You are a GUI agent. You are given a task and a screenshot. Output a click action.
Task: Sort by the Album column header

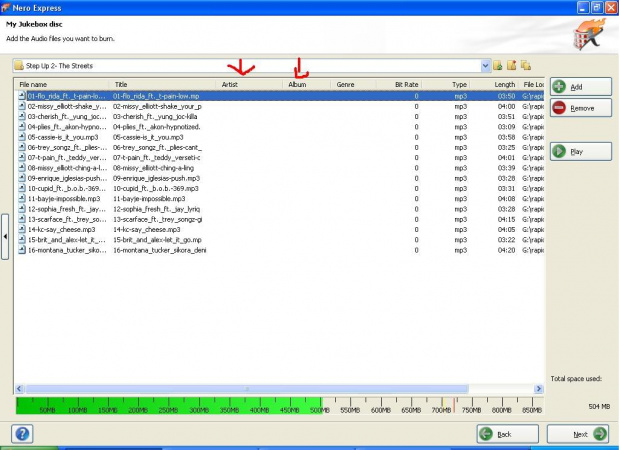pyautogui.click(x=297, y=85)
